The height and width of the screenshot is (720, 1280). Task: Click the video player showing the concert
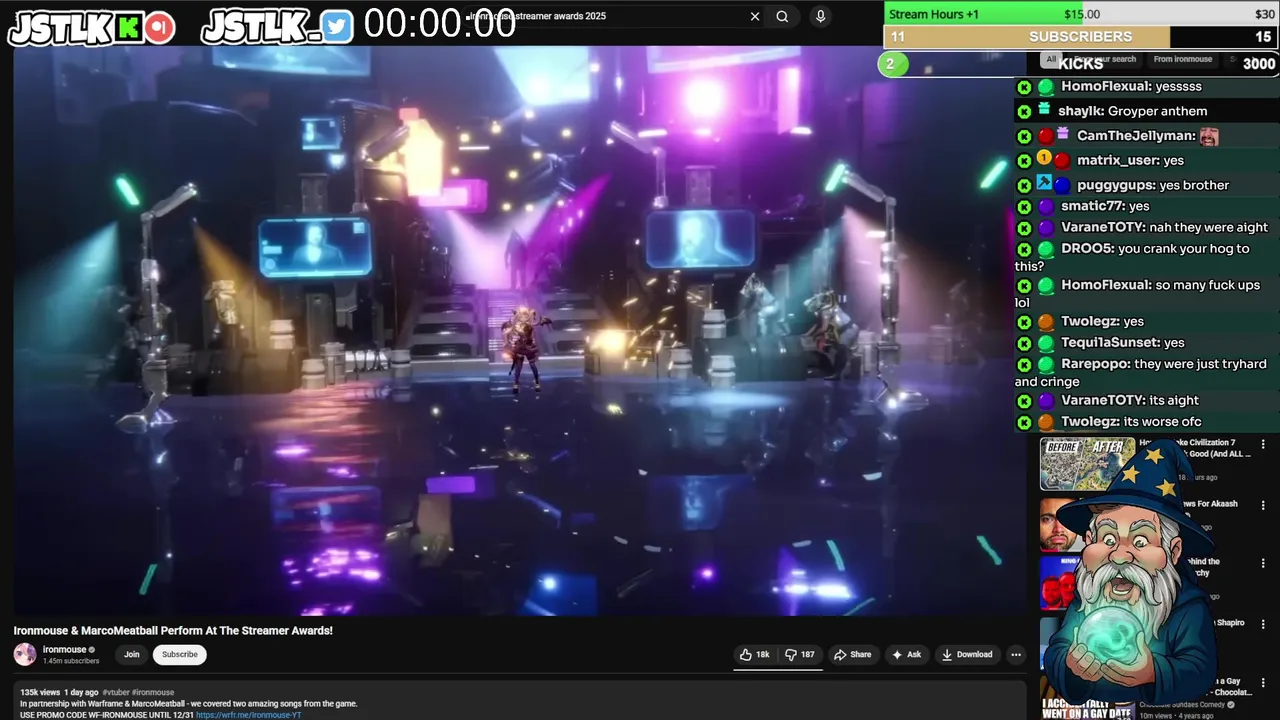(x=520, y=330)
